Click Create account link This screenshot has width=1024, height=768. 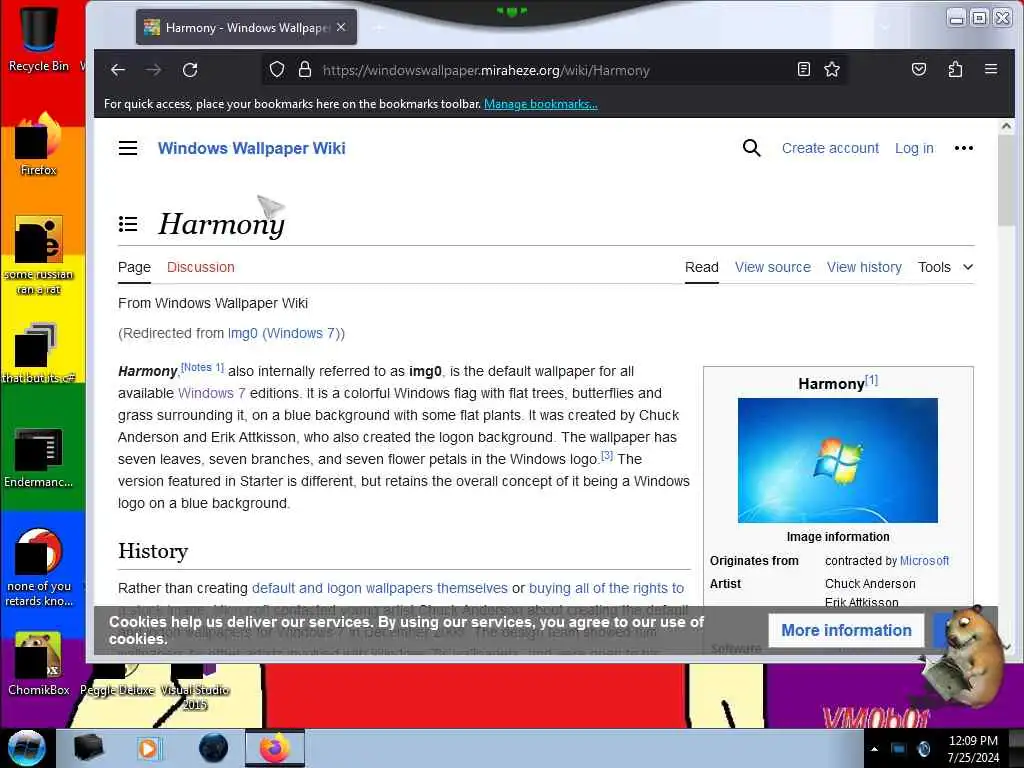[830, 148]
